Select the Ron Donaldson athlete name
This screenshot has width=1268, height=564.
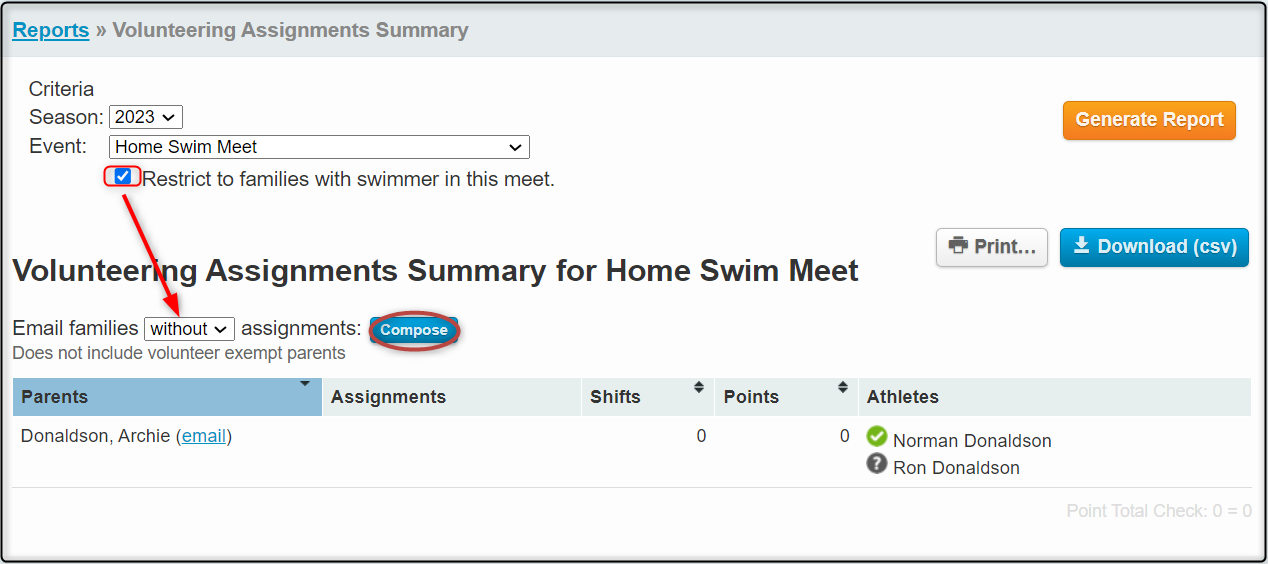coord(956,468)
